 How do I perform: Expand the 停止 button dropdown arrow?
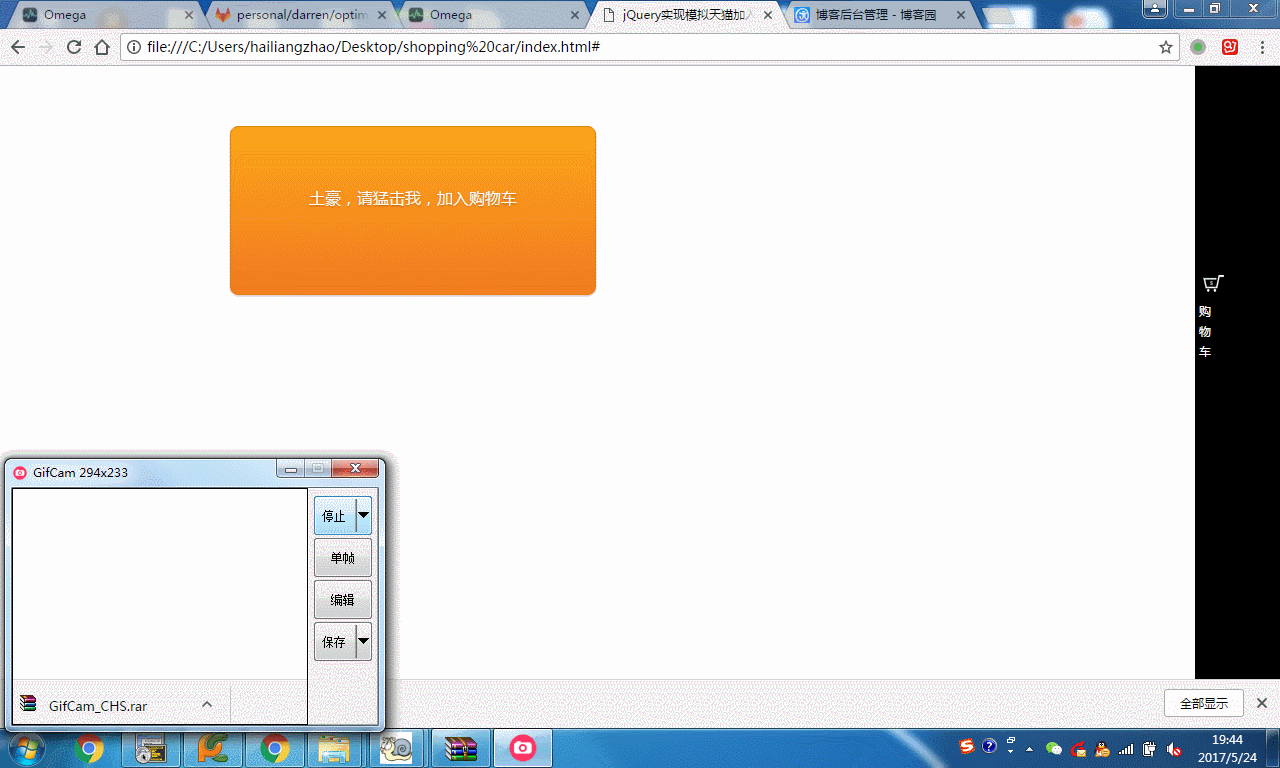tap(363, 515)
